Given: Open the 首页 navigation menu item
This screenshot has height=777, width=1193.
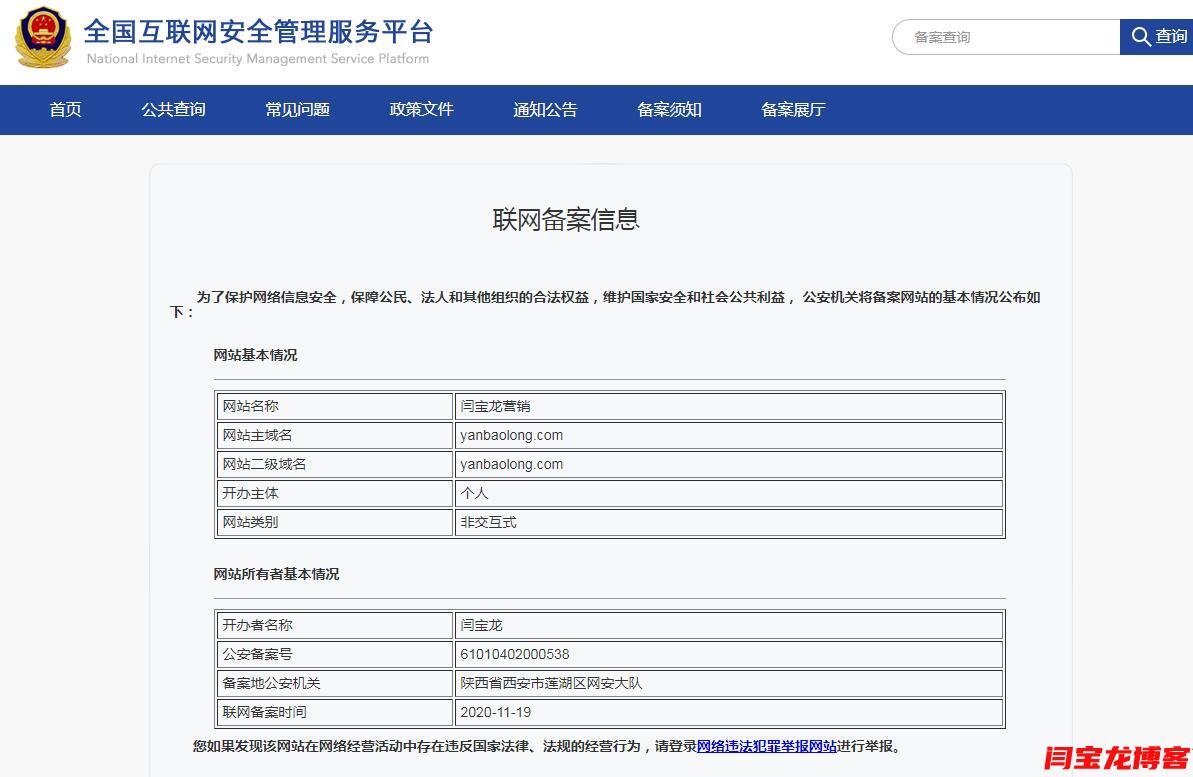Looking at the screenshot, I should pos(65,110).
